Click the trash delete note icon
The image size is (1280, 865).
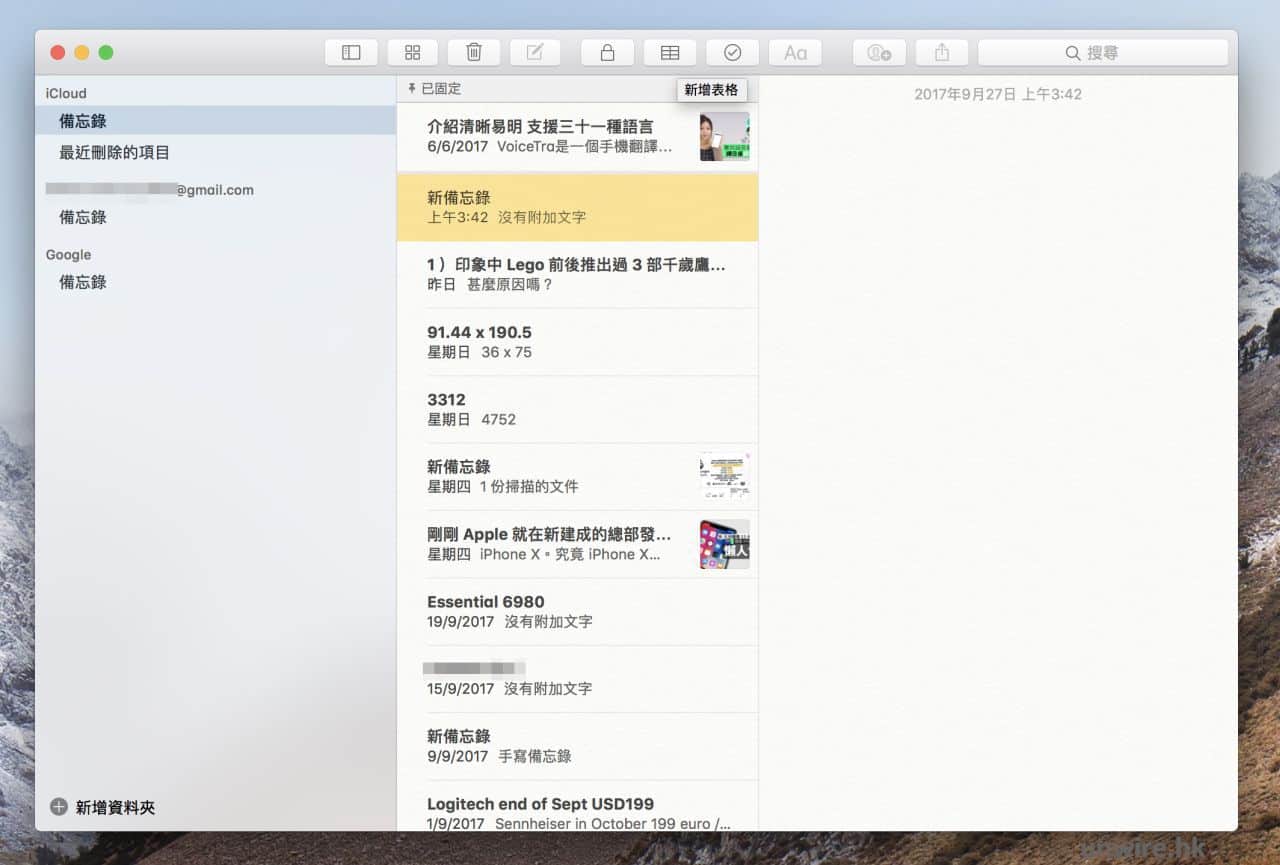pyautogui.click(x=474, y=53)
